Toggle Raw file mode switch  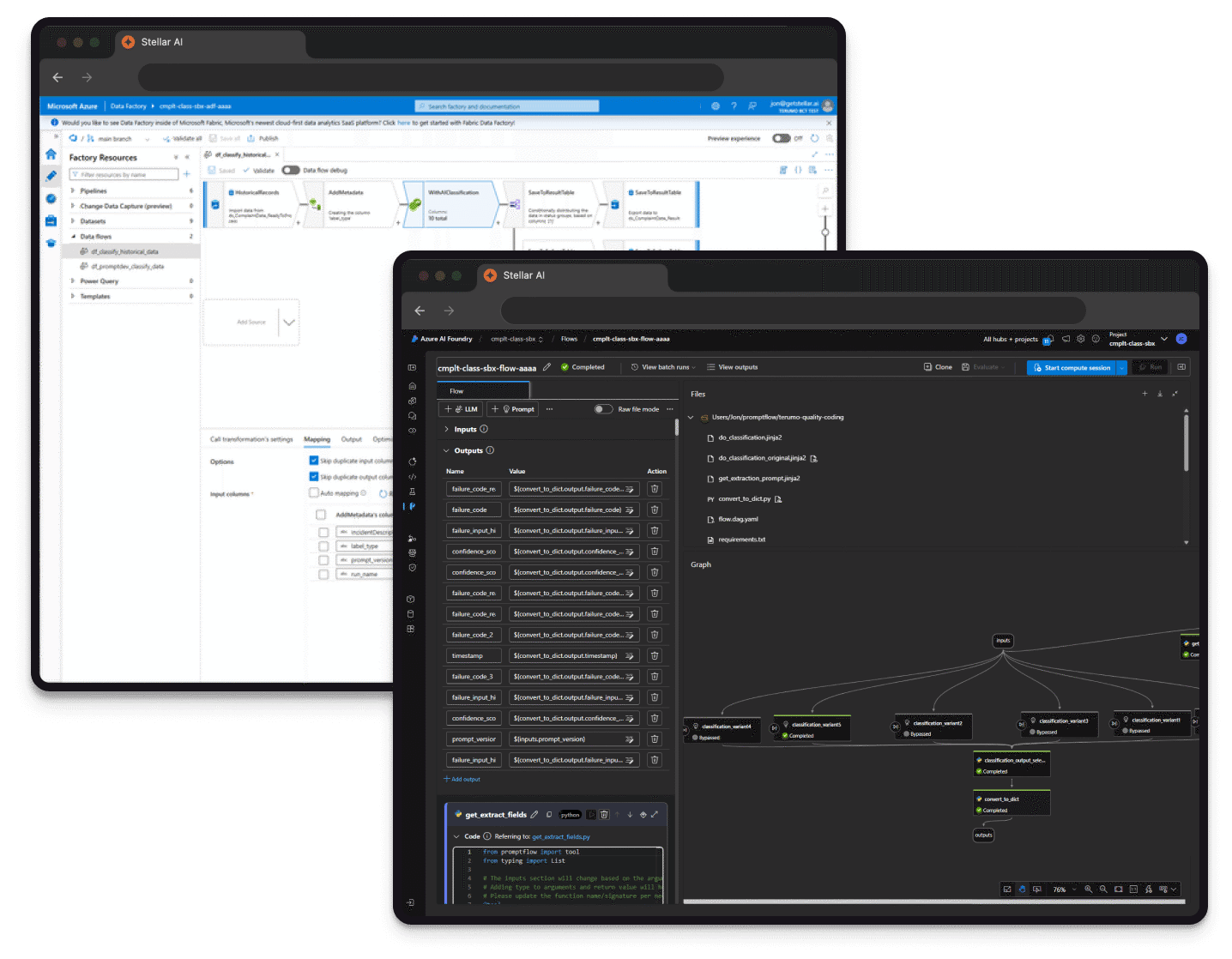coord(604,409)
